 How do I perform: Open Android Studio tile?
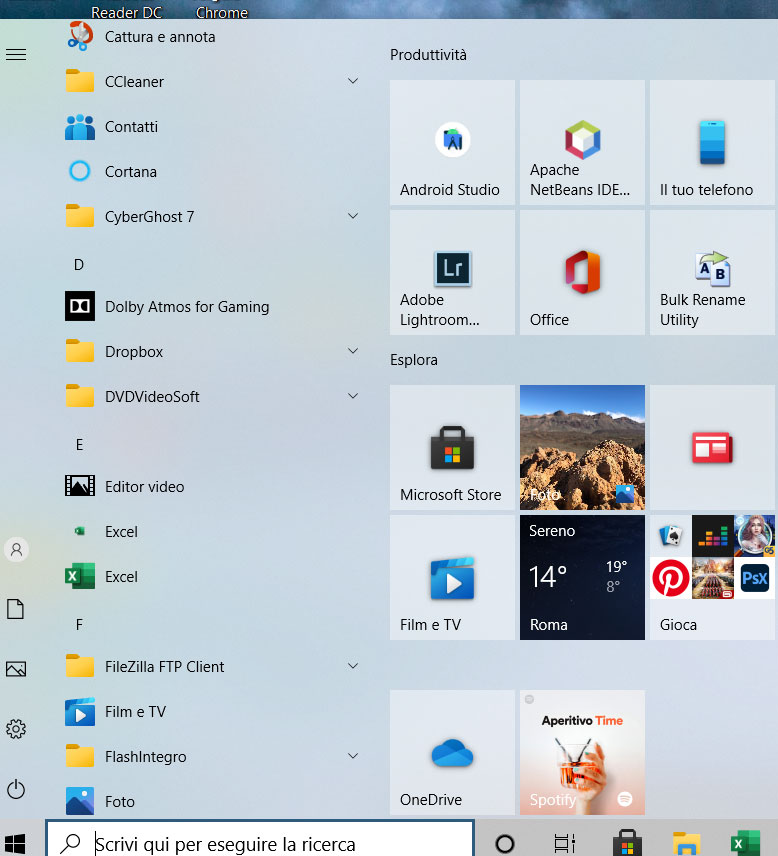tap(452, 142)
